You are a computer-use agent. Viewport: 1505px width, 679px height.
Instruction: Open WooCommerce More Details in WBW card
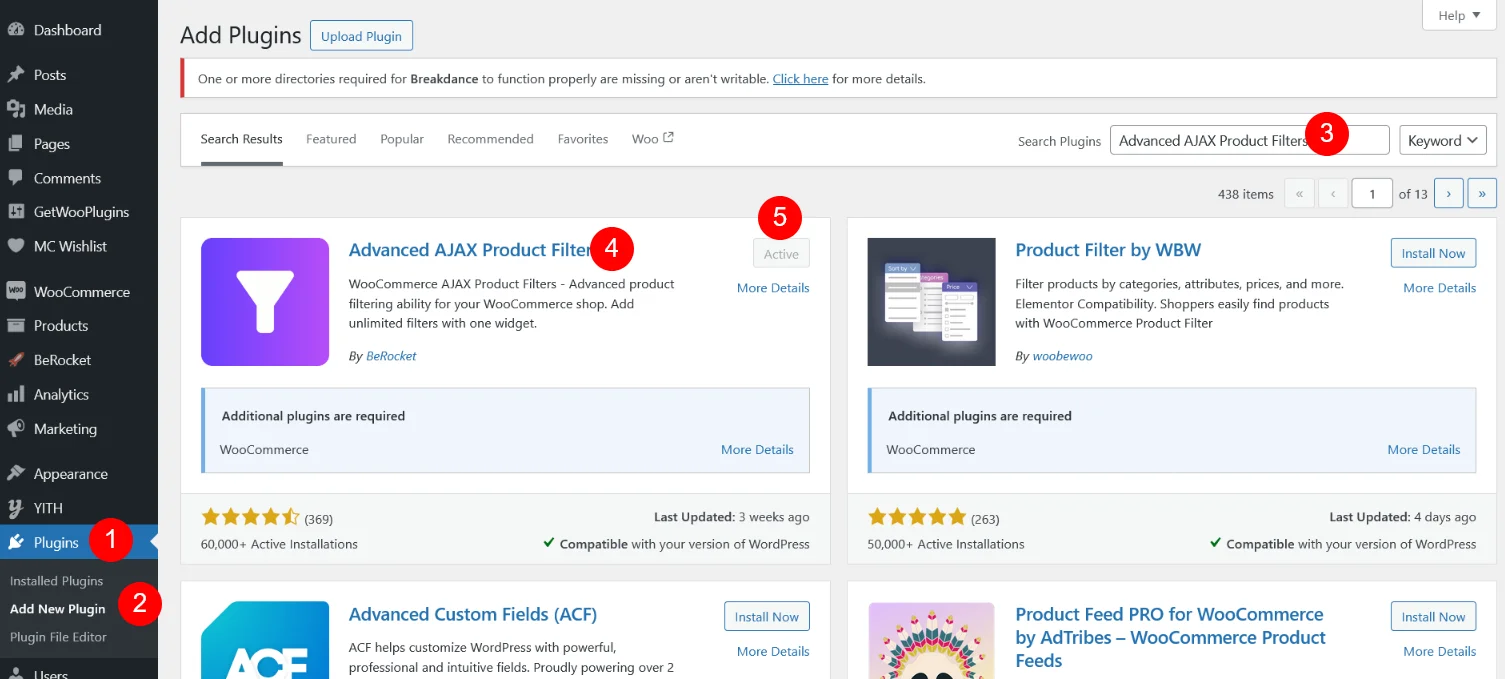pos(1424,450)
